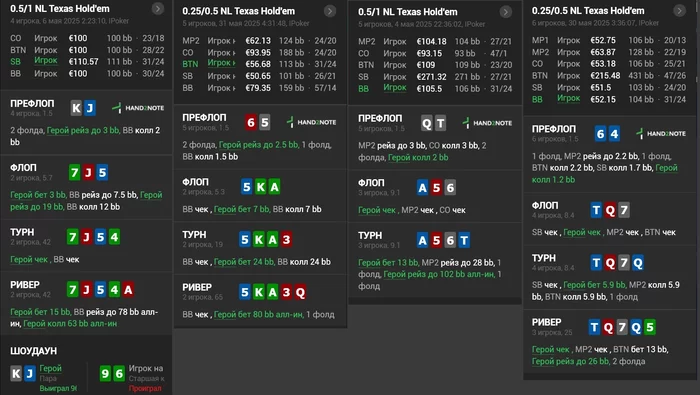Click the MP2 Игрок entry with €104.18
Image resolution: width=700 pixels, height=395 pixels.
click(x=435, y=42)
